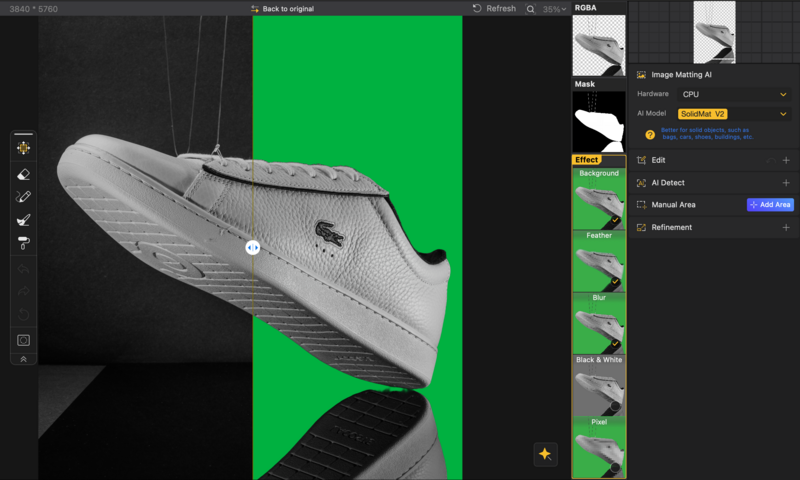Click the Edit section undo arrow

click(771, 161)
